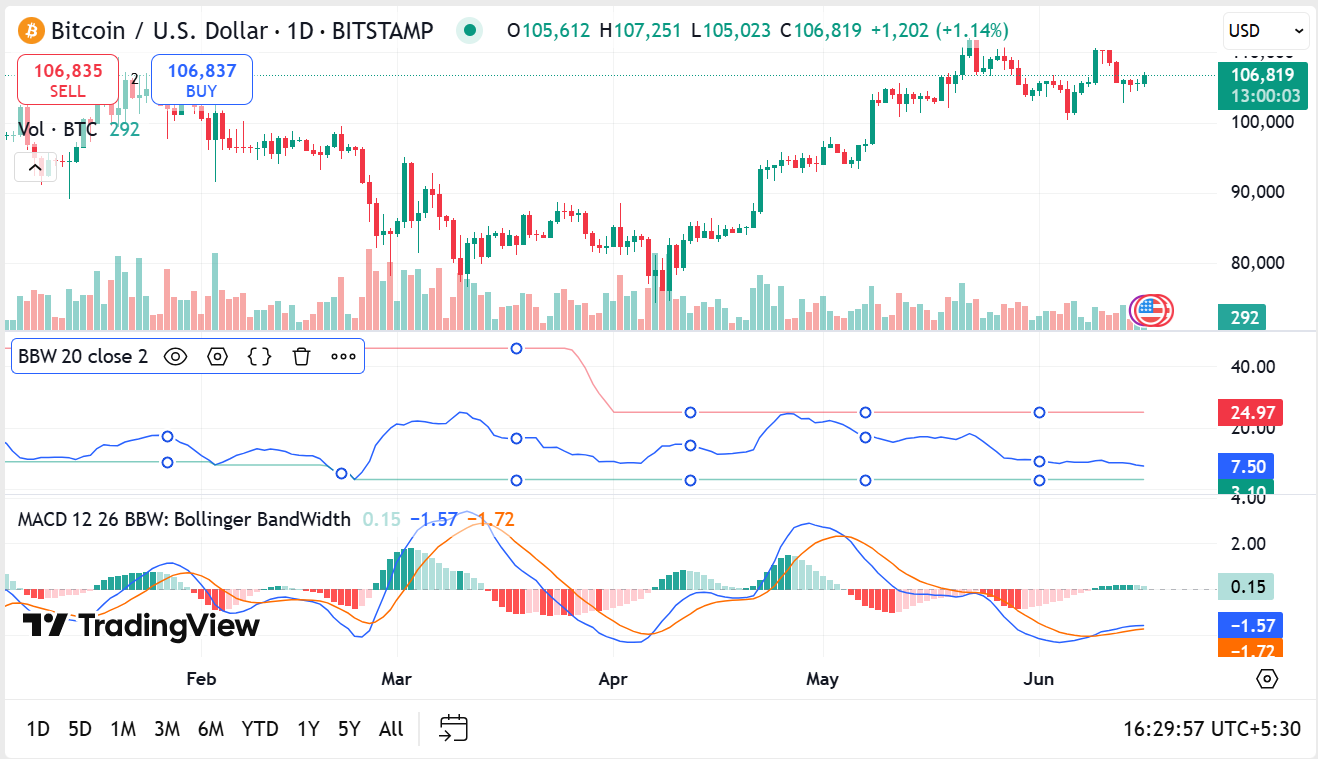The height and width of the screenshot is (759, 1318).
Task: Open BBW indicator settings
Action: pos(218,356)
